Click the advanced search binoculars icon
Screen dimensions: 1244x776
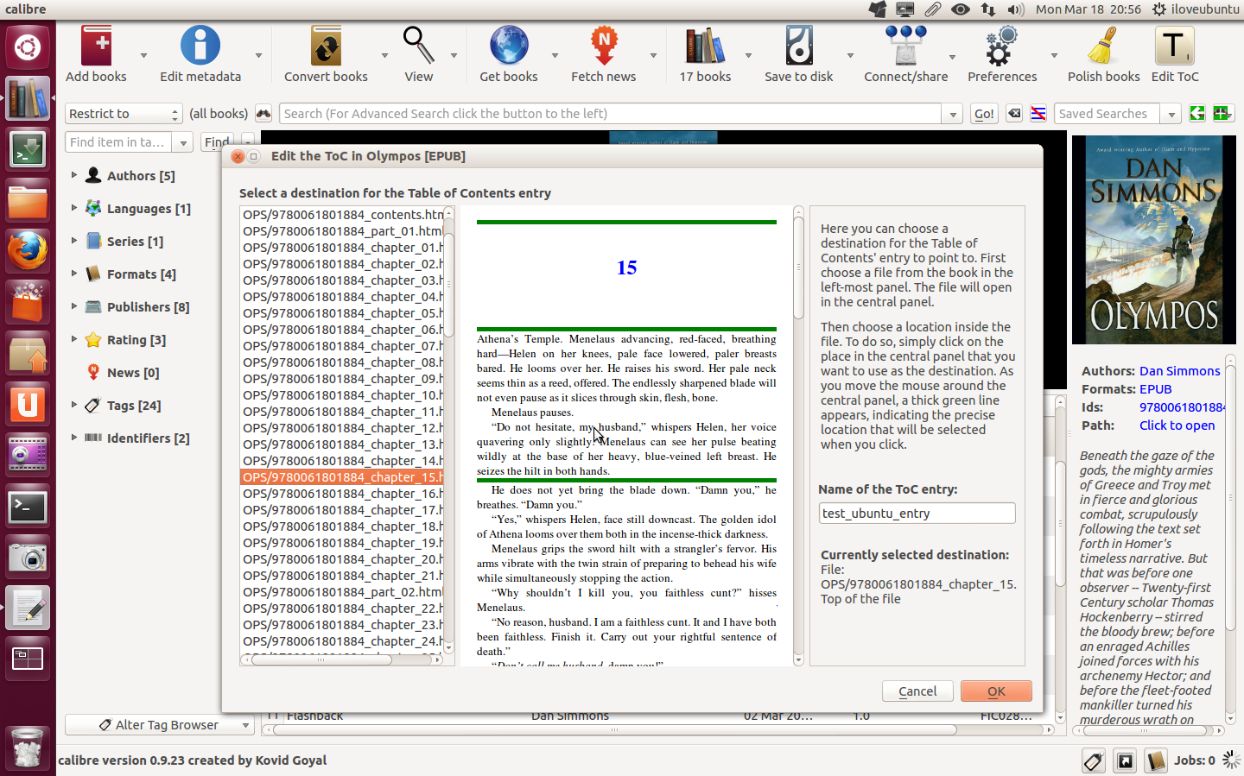click(264, 114)
